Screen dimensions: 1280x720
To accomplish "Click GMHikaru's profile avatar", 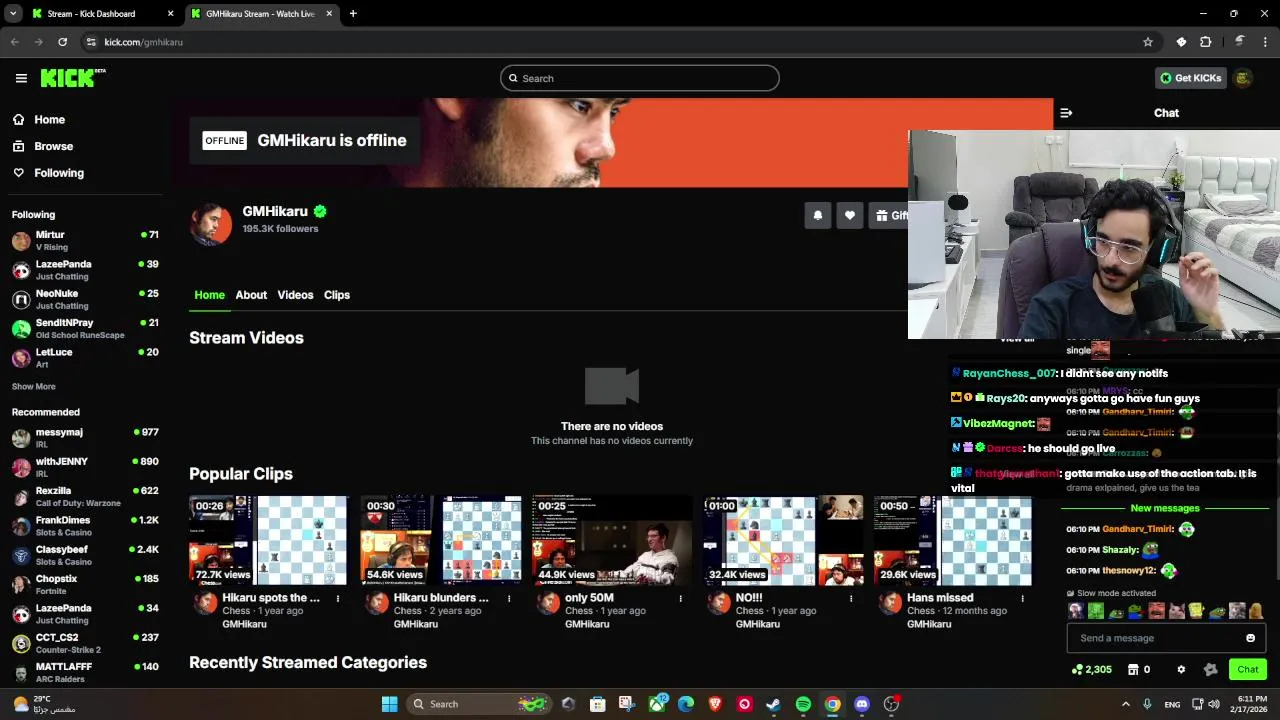I will click(x=211, y=224).
